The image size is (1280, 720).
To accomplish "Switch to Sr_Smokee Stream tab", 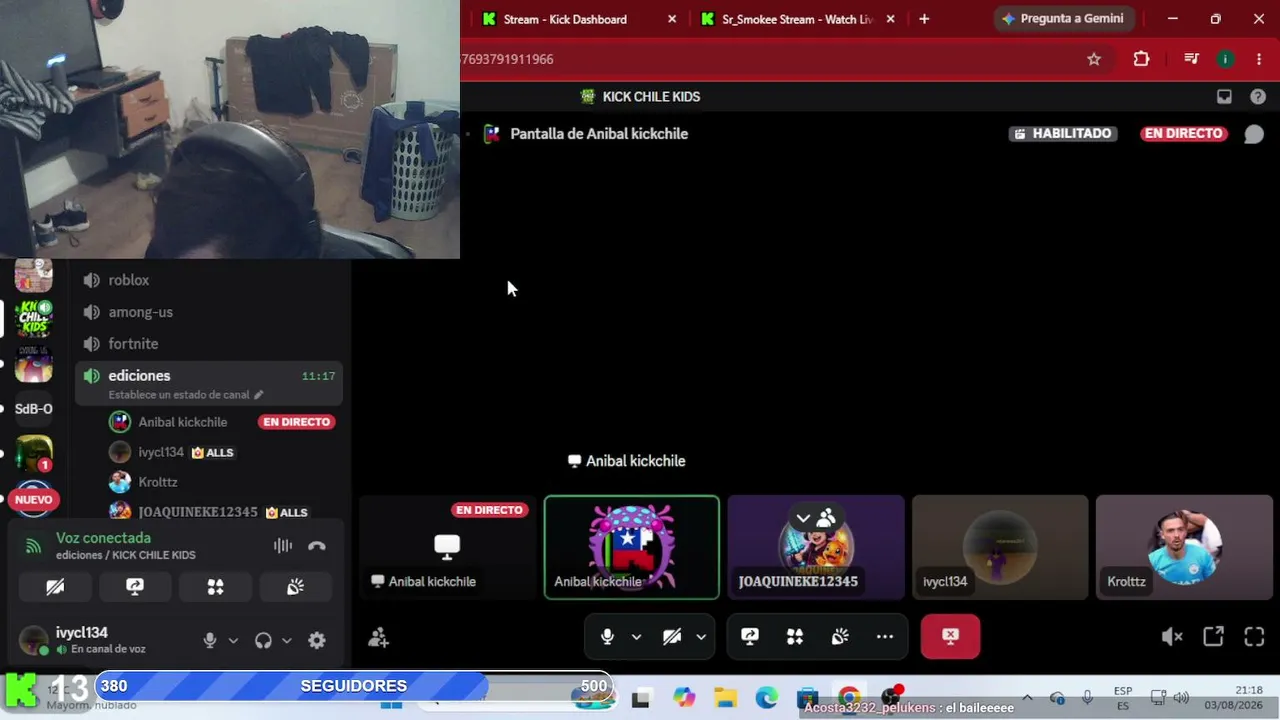I will point(797,19).
